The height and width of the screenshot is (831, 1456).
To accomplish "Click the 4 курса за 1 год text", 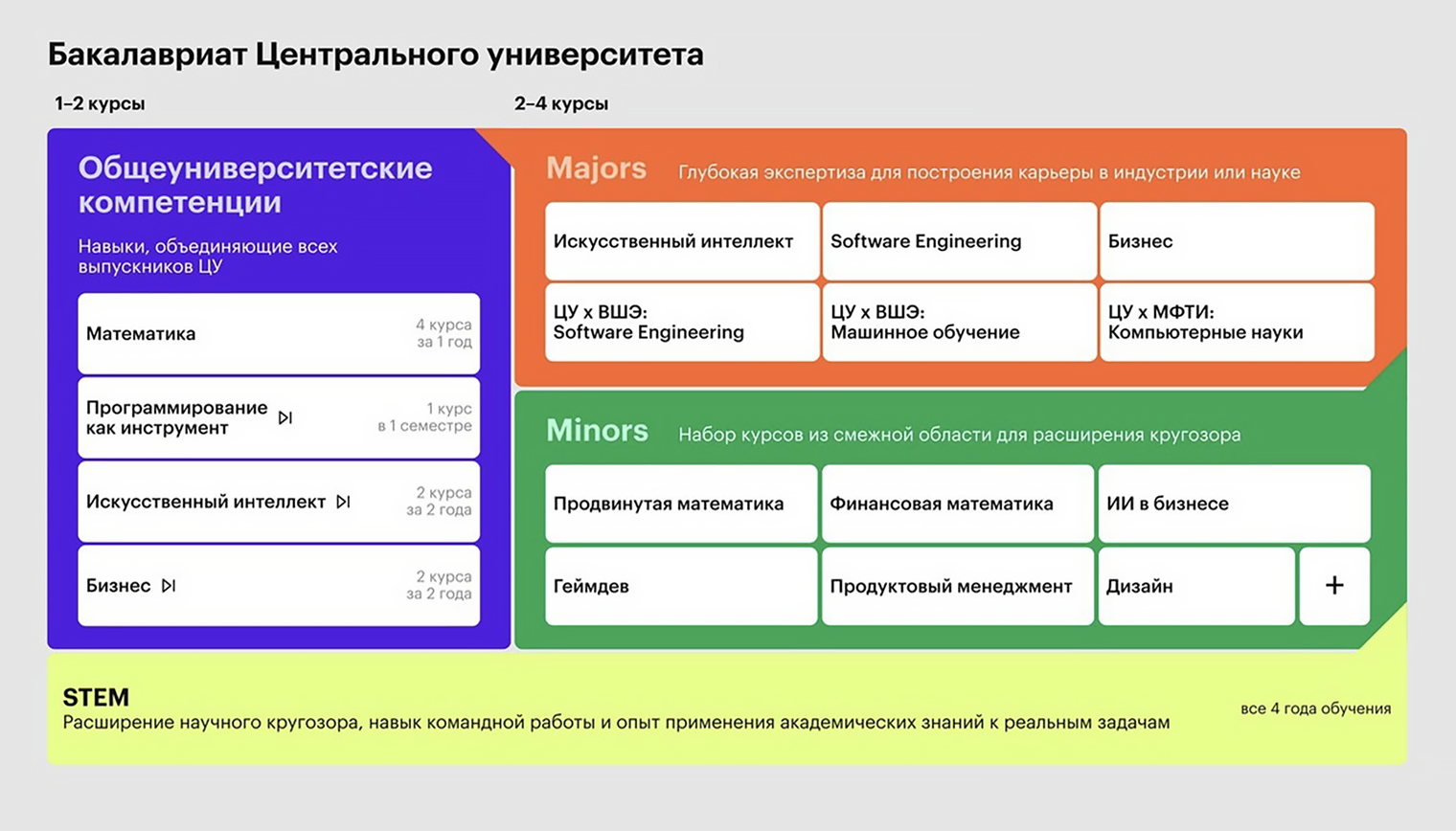I will point(443,333).
